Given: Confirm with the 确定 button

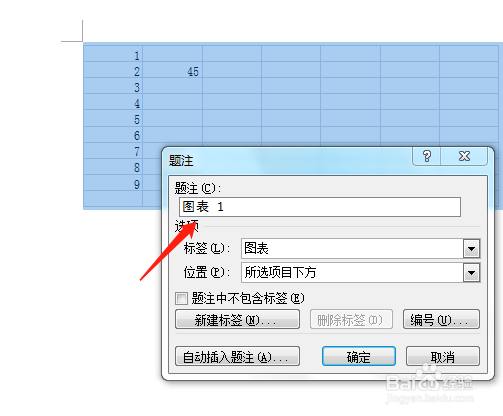Looking at the screenshot, I should click(359, 356).
